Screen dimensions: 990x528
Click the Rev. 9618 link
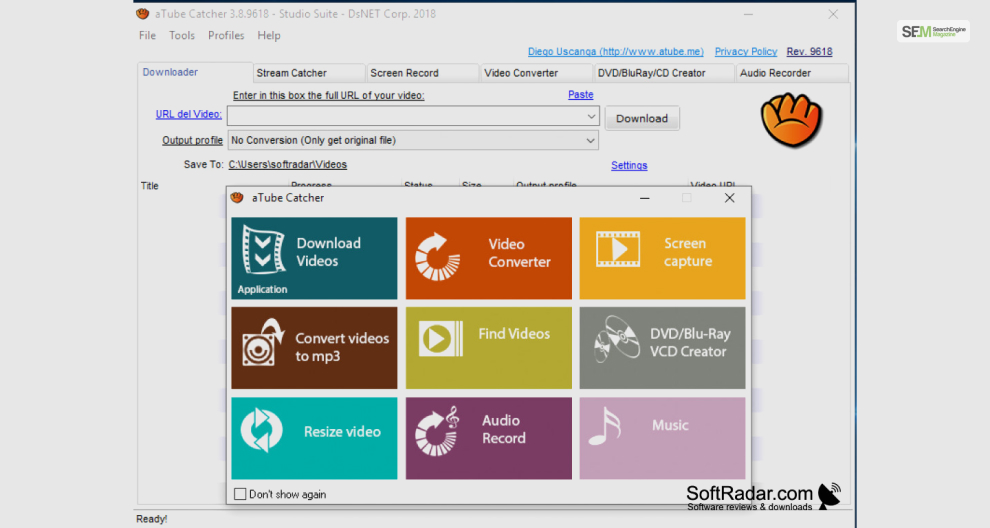coord(809,52)
